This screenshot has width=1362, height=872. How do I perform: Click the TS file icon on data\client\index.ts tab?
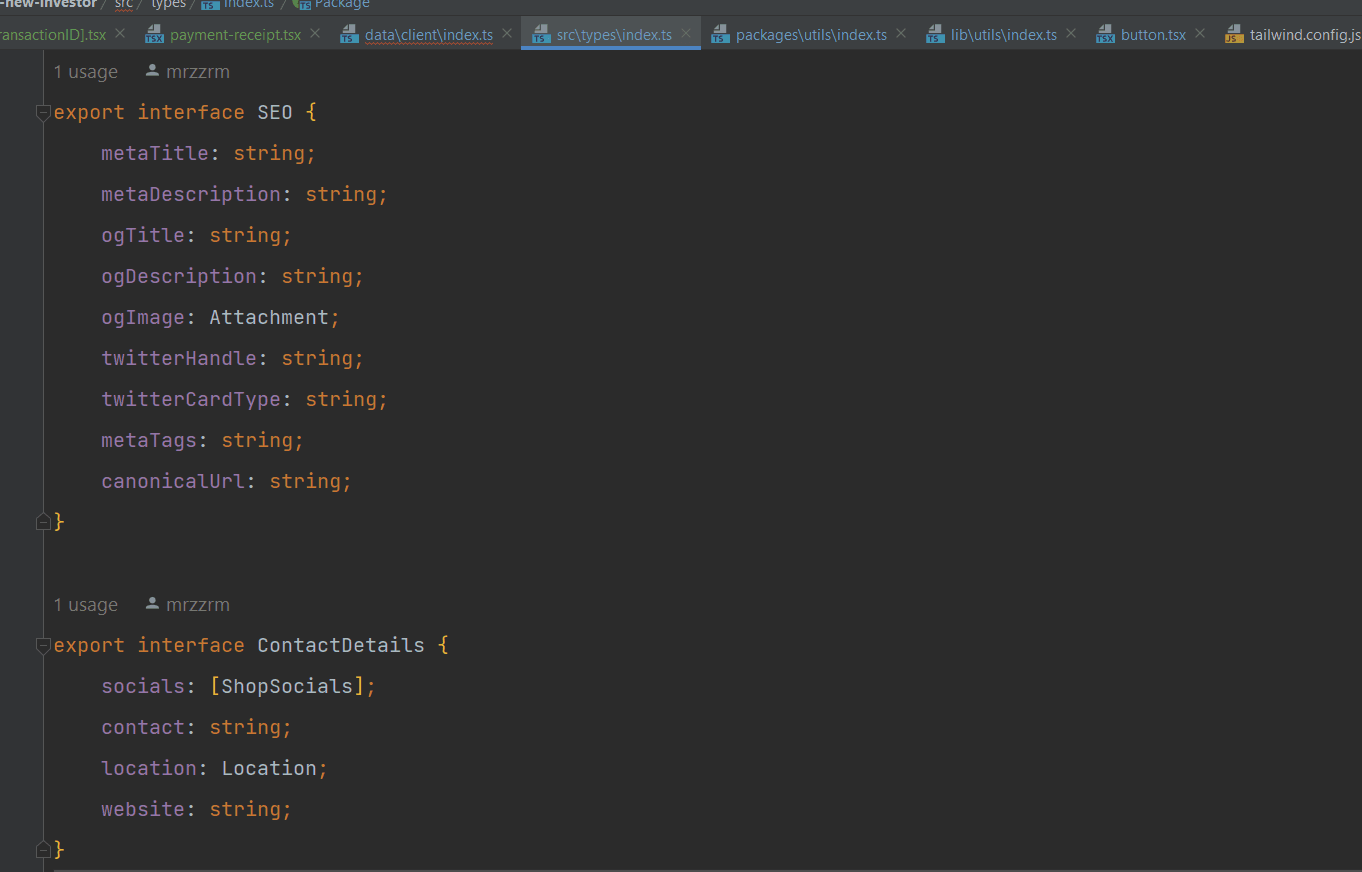click(348, 35)
